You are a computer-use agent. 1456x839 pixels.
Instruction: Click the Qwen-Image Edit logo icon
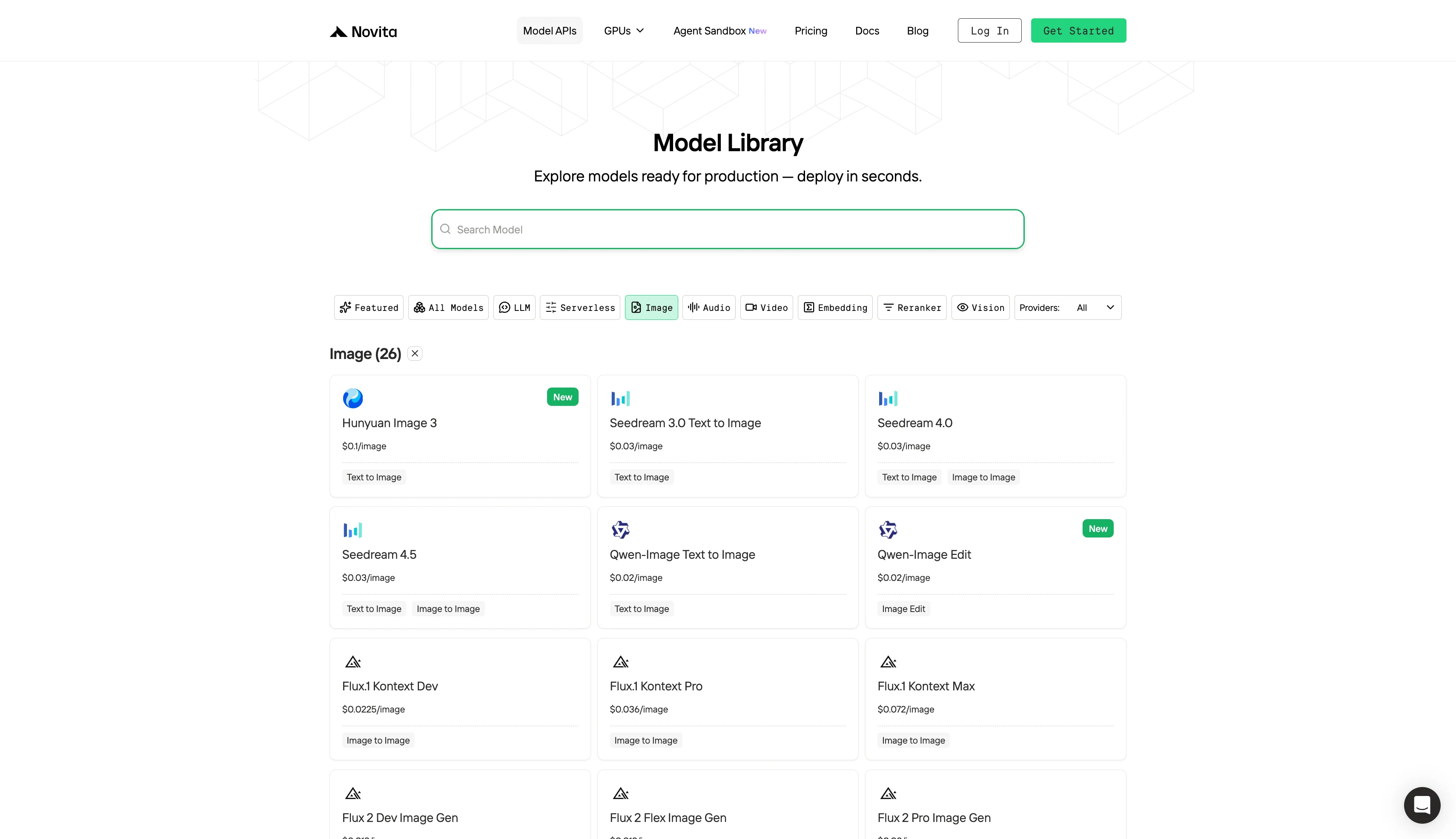pyautogui.click(x=888, y=529)
